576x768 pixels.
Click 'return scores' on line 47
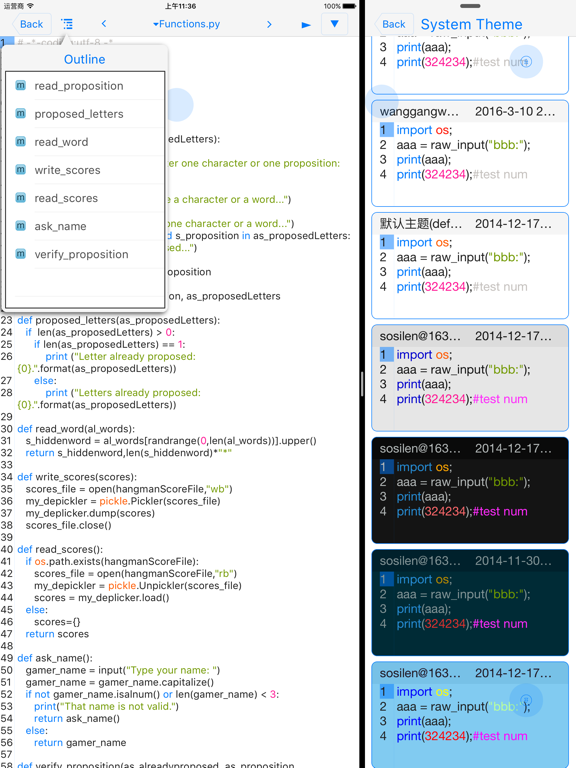coord(57,634)
